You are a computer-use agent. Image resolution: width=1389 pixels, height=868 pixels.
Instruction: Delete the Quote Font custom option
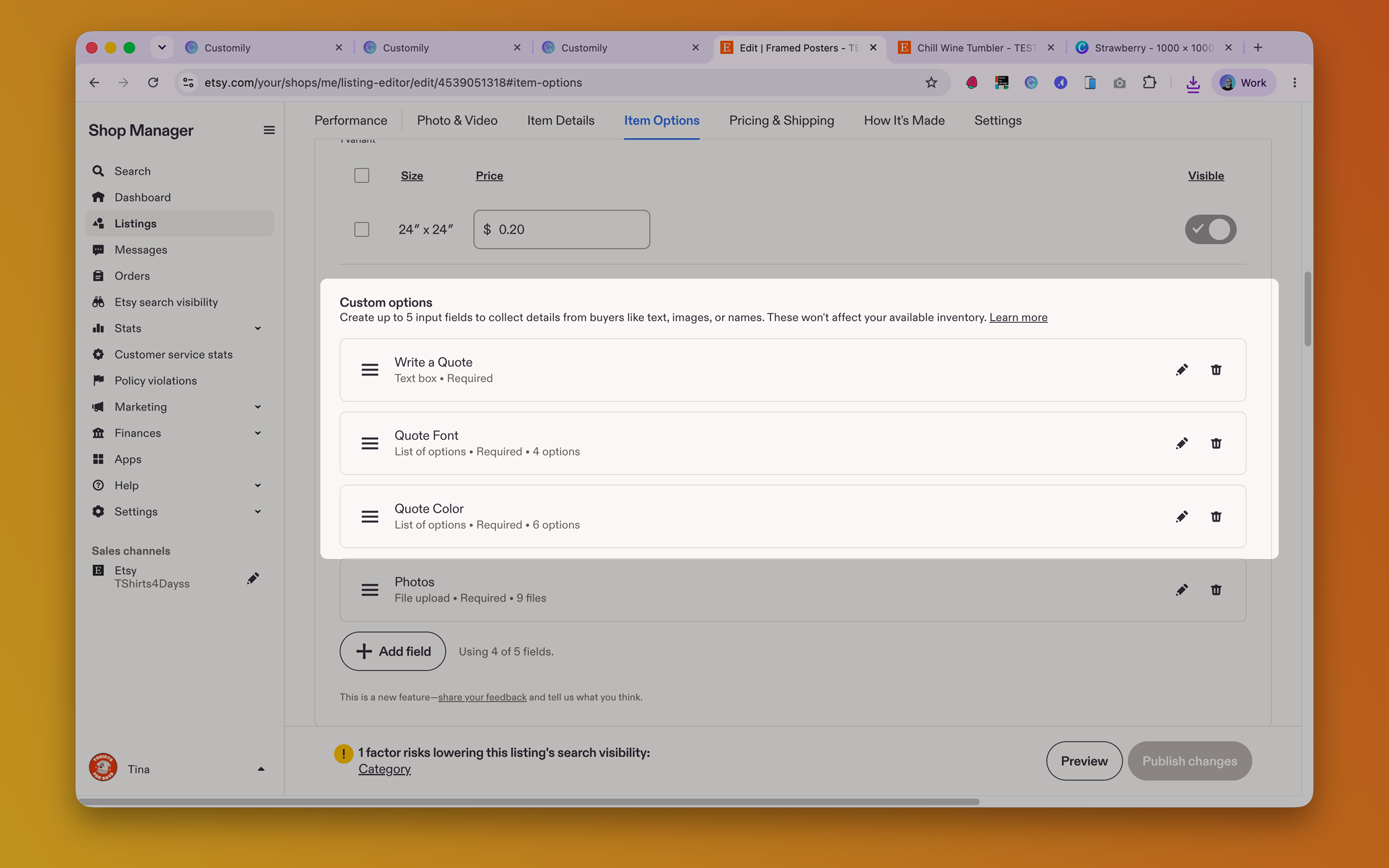(x=1216, y=443)
